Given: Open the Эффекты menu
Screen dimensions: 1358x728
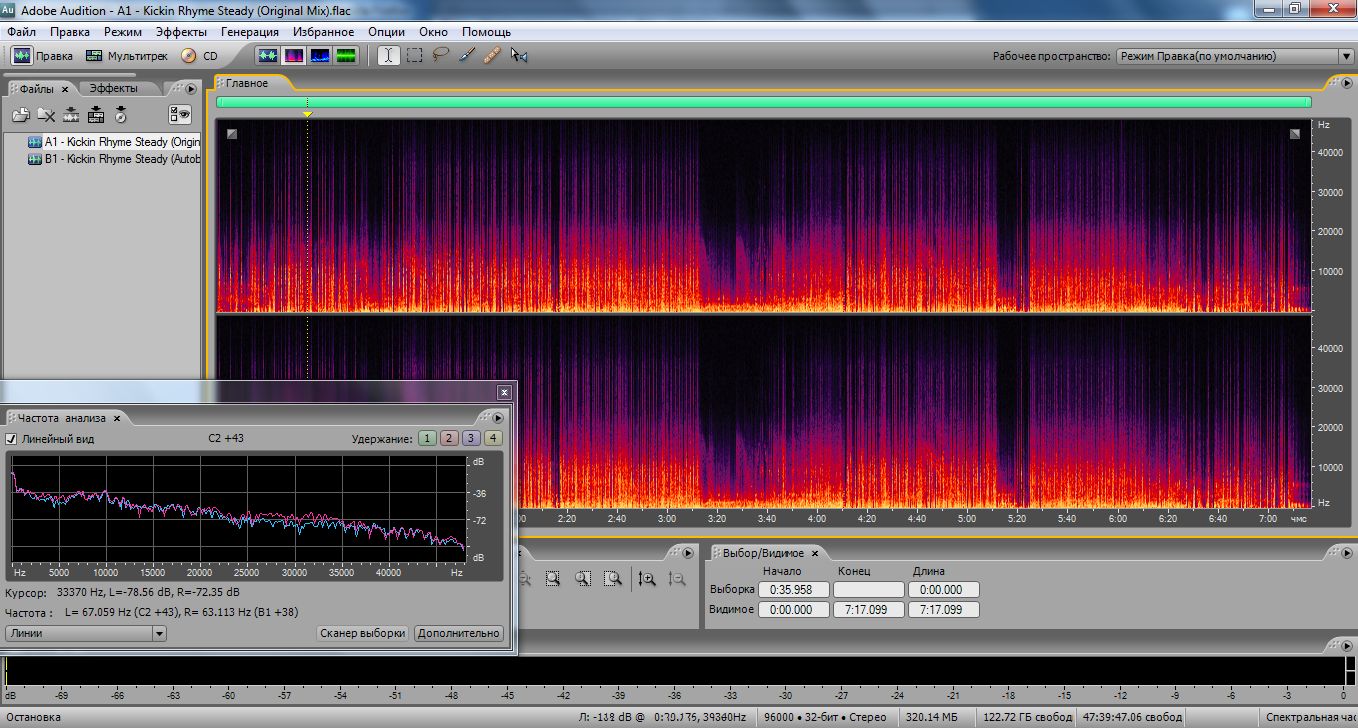Looking at the screenshot, I should pyautogui.click(x=181, y=32).
